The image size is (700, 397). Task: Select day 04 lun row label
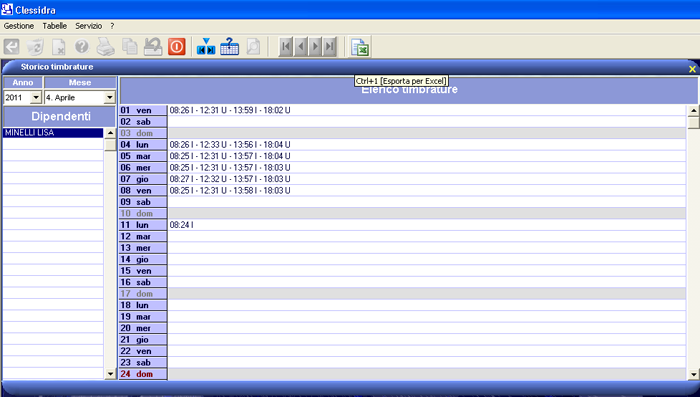[143, 145]
